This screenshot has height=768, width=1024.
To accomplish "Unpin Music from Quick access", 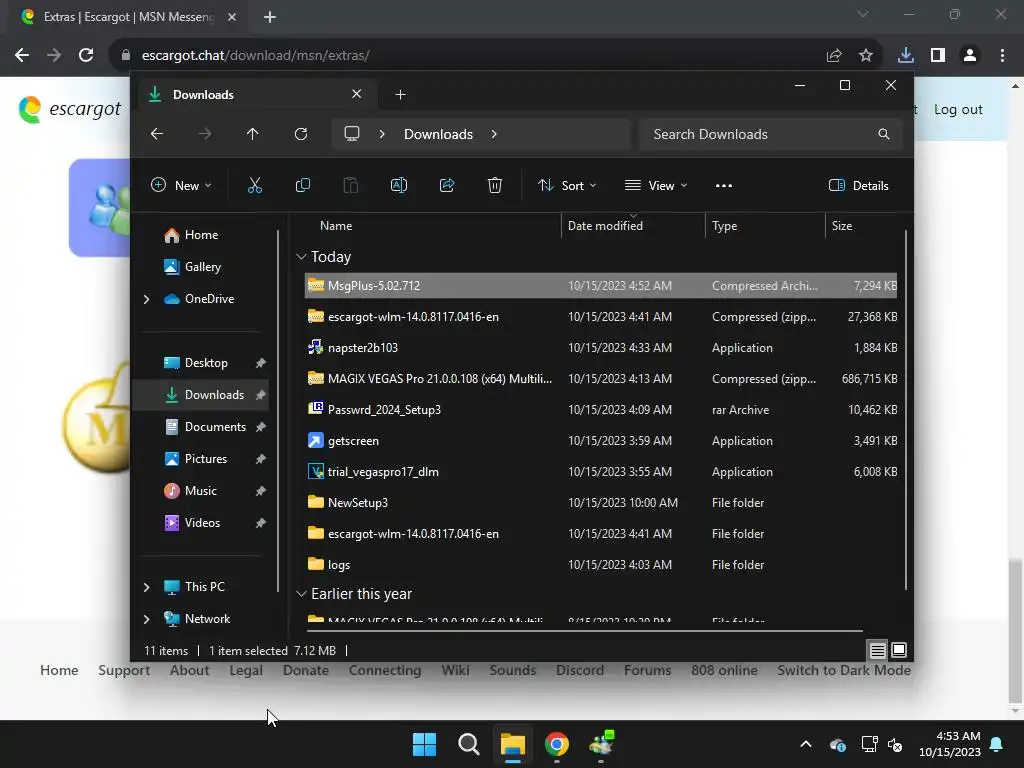I will click(x=261, y=491).
